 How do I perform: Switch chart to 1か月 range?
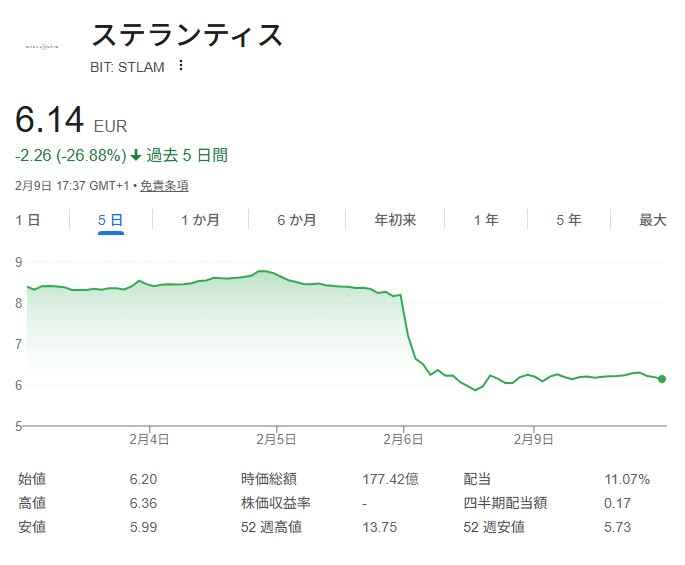point(199,220)
